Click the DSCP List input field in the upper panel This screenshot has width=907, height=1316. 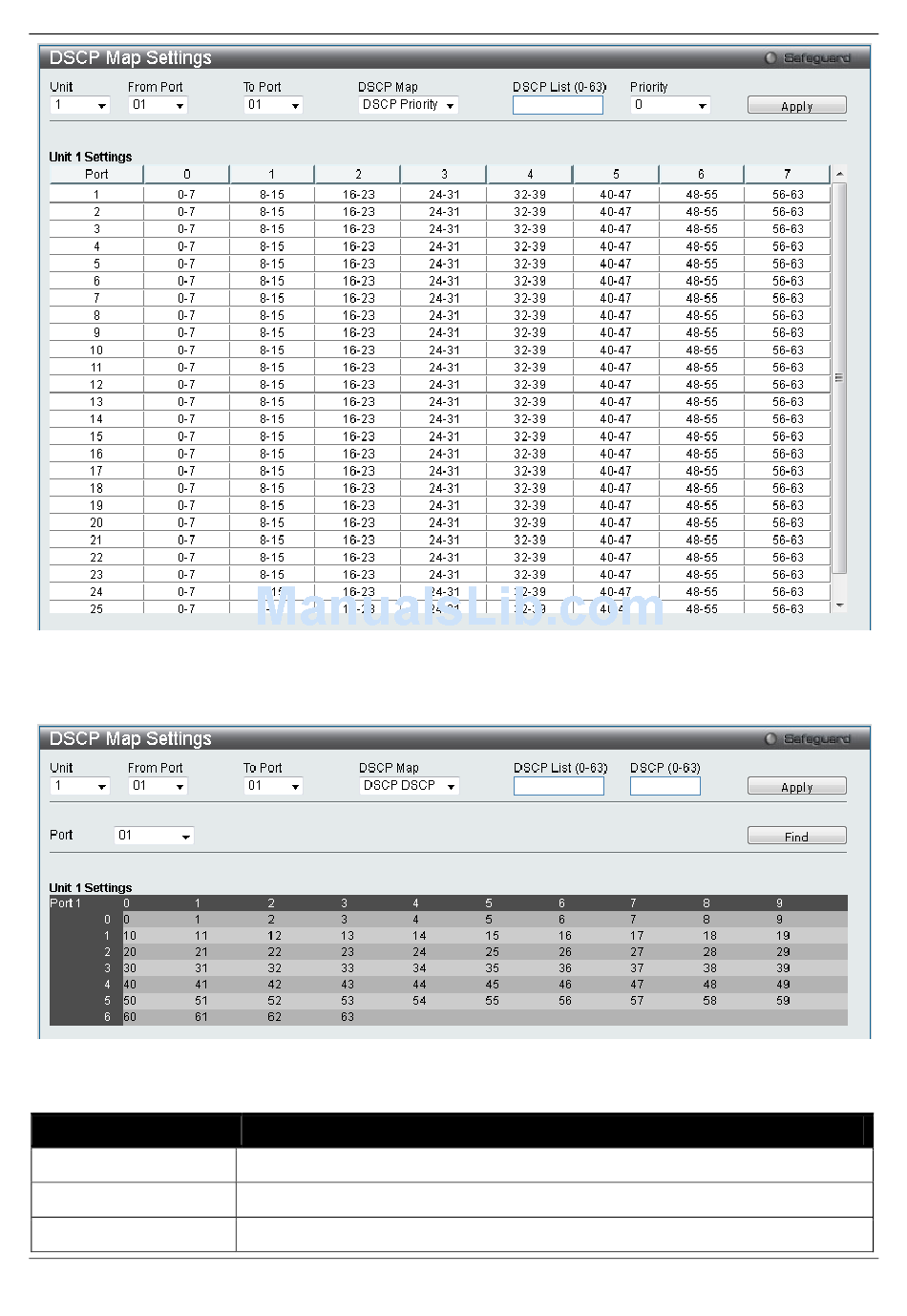[558, 105]
